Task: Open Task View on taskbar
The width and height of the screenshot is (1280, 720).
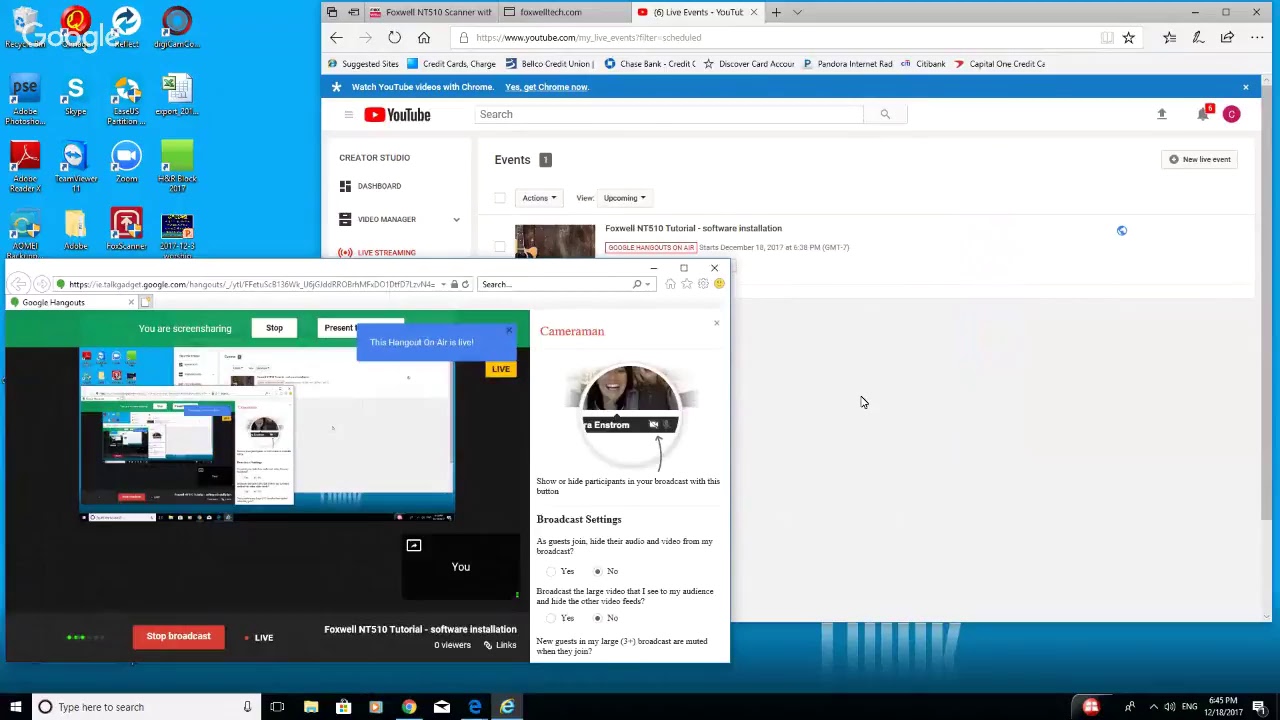Action: point(277,707)
